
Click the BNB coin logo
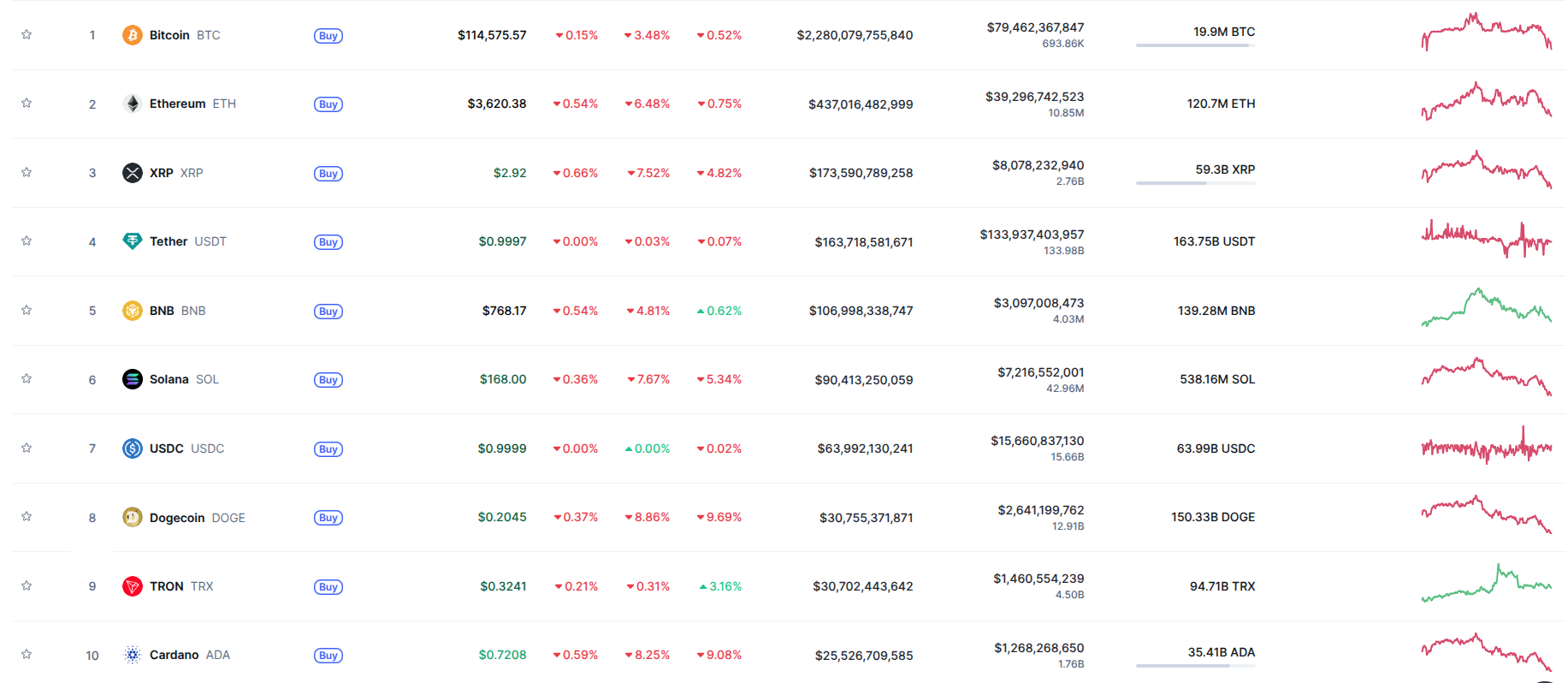tap(132, 311)
